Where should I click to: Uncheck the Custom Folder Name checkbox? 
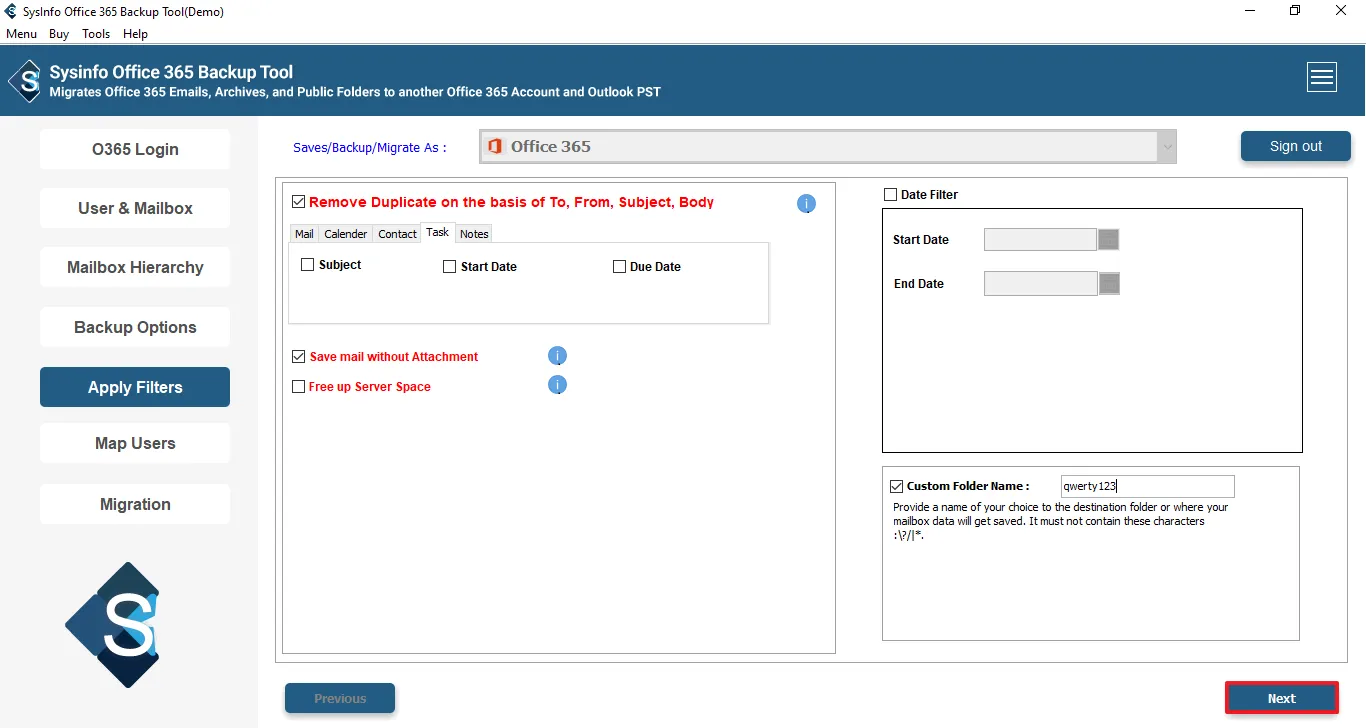tap(896, 487)
